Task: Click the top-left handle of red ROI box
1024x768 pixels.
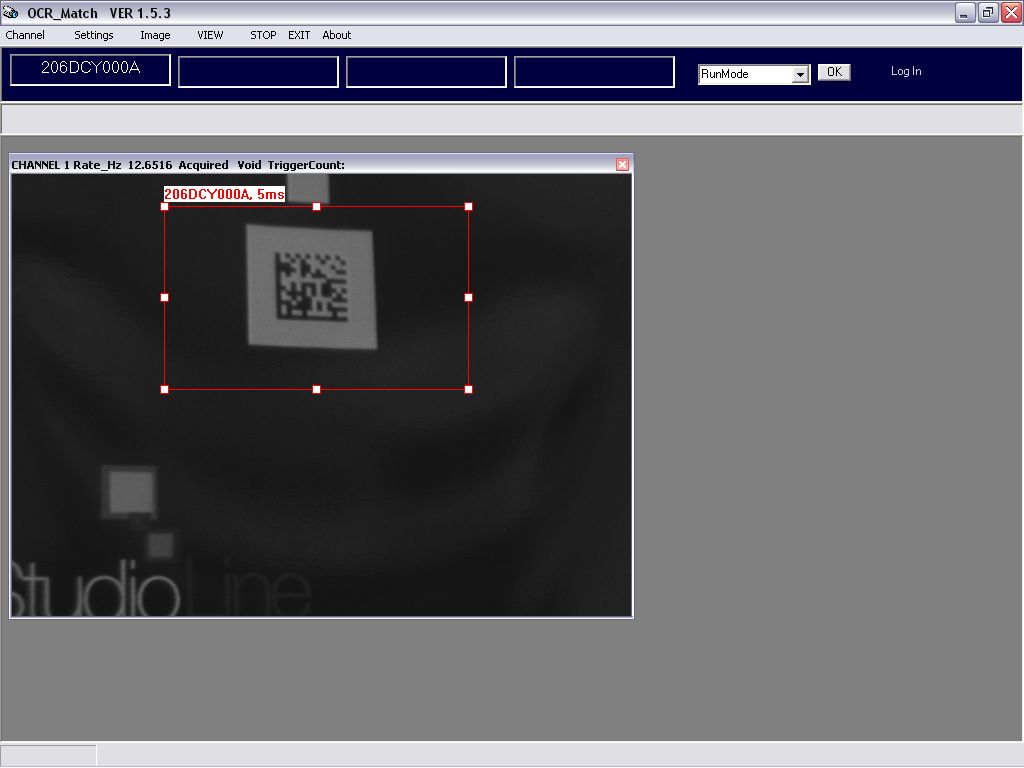Action: 165,207
